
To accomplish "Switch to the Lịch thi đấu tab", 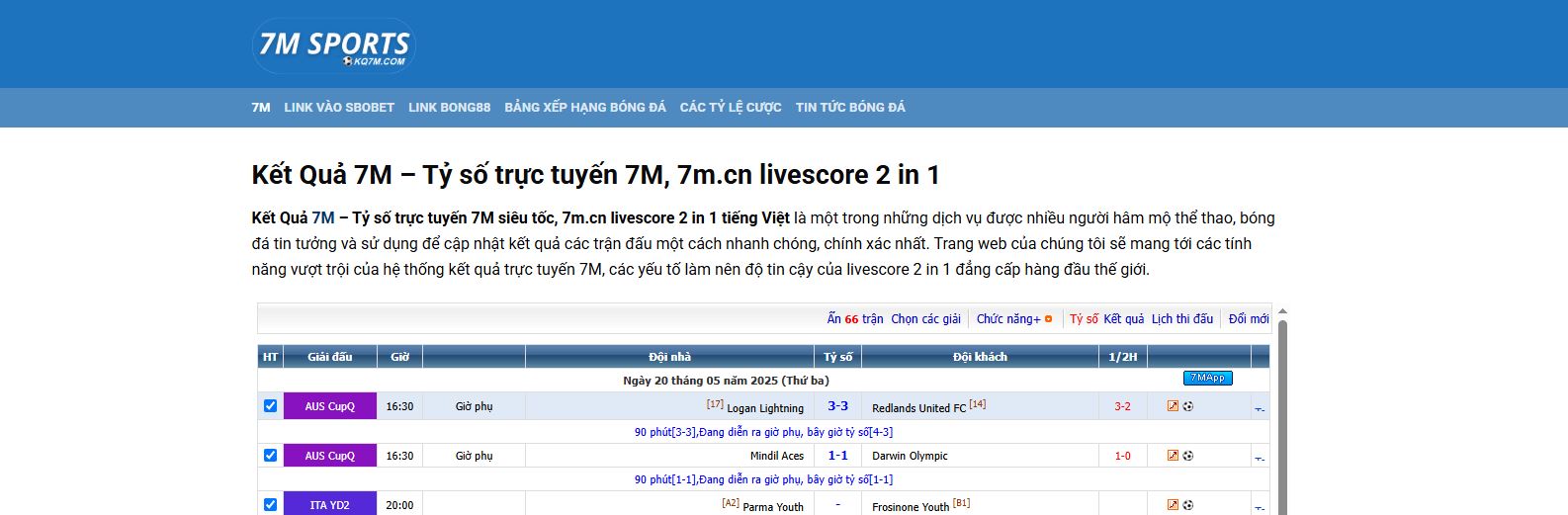I will 1181,319.
